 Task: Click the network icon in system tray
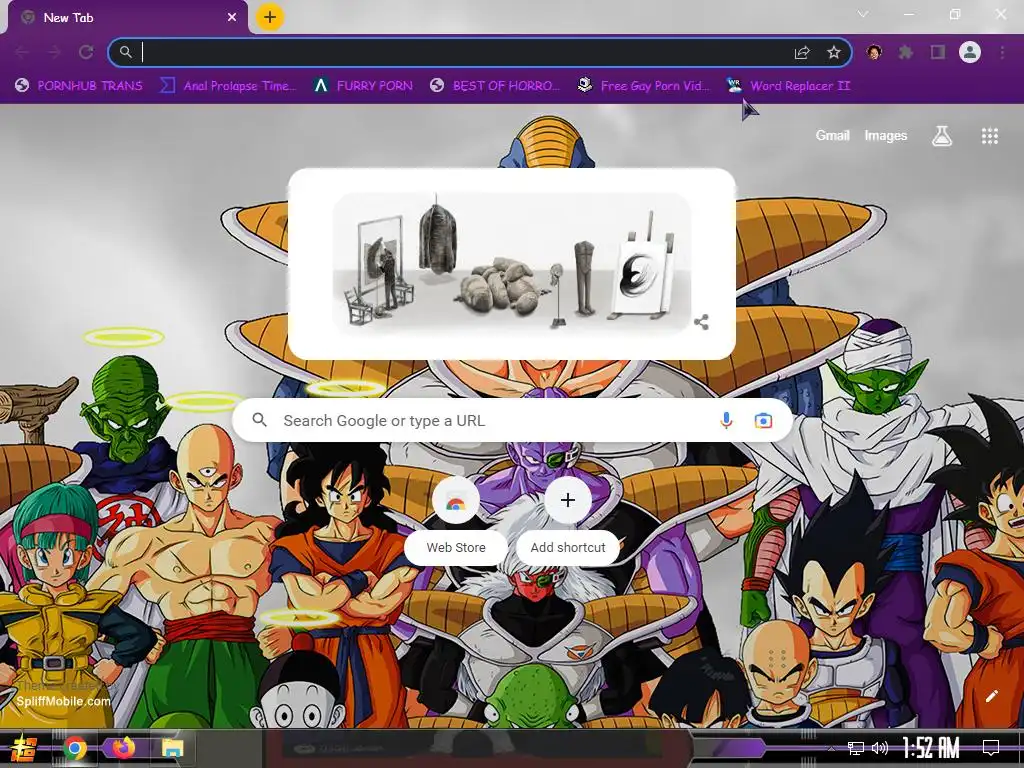[855, 748]
